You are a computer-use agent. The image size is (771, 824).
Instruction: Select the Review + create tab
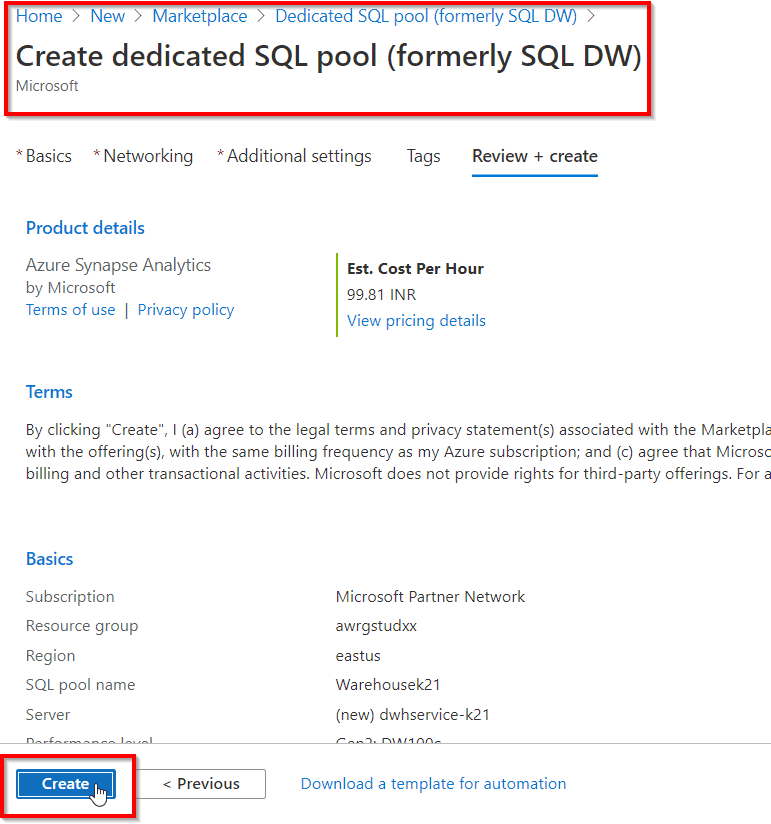[x=534, y=156]
